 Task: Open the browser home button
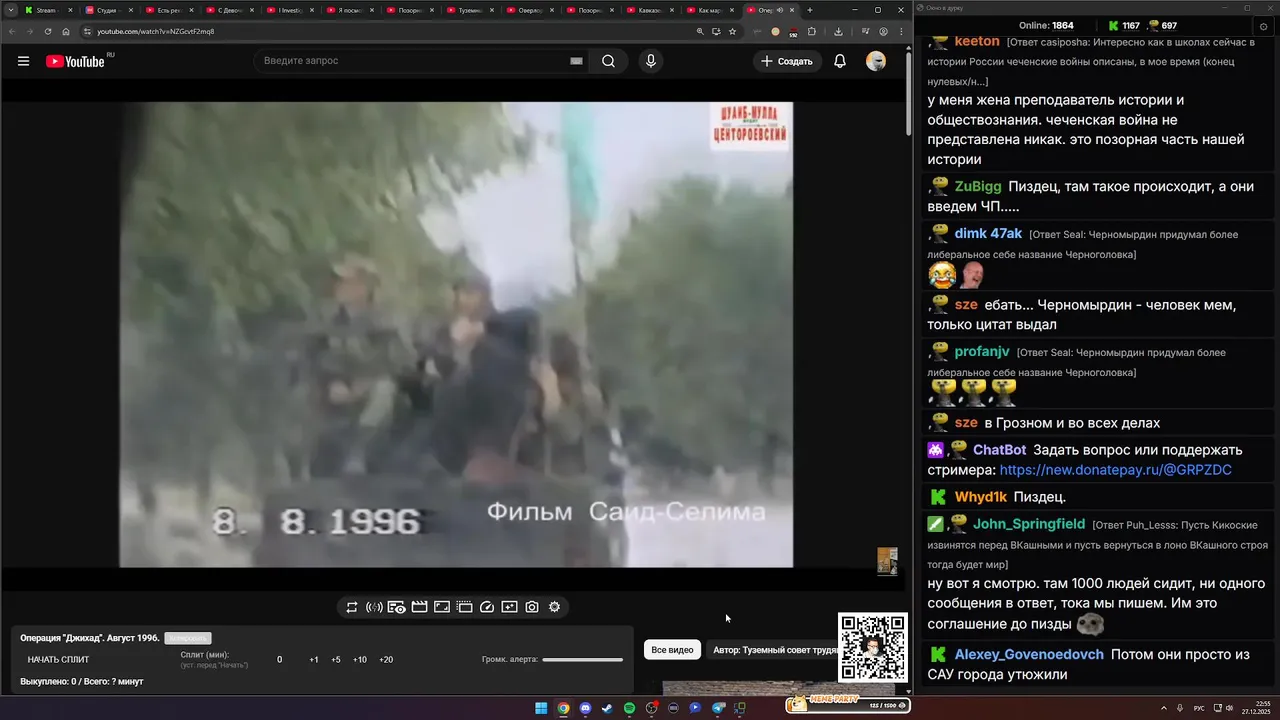pos(66,31)
